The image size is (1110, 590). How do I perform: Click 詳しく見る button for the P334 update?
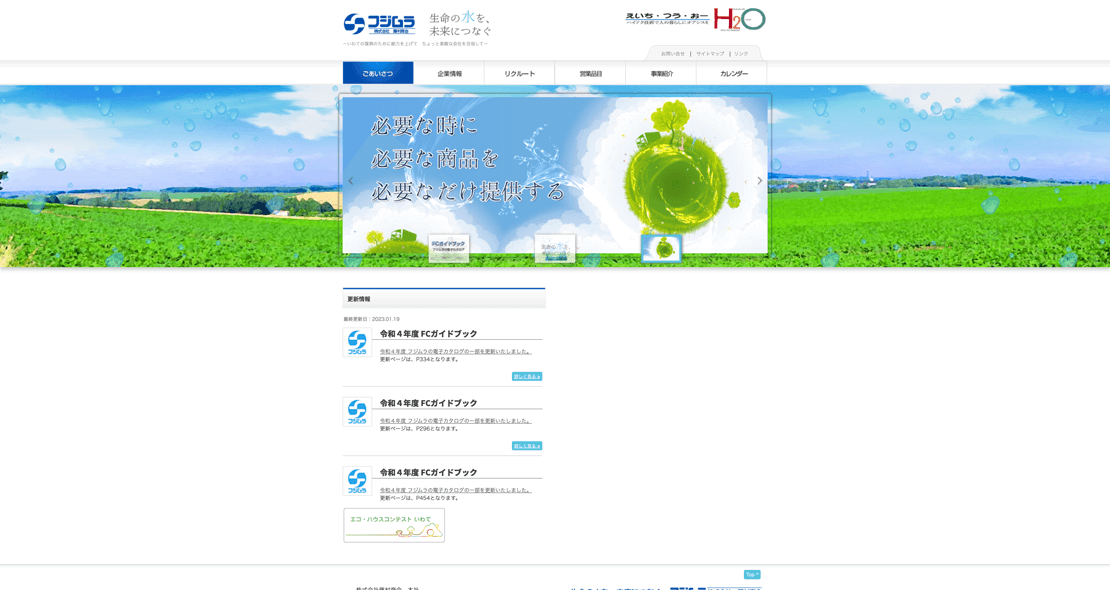527,376
